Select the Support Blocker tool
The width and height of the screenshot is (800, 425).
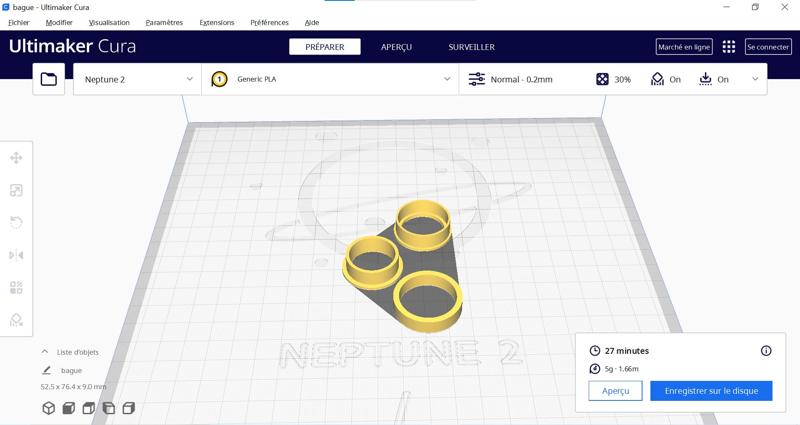tap(16, 320)
